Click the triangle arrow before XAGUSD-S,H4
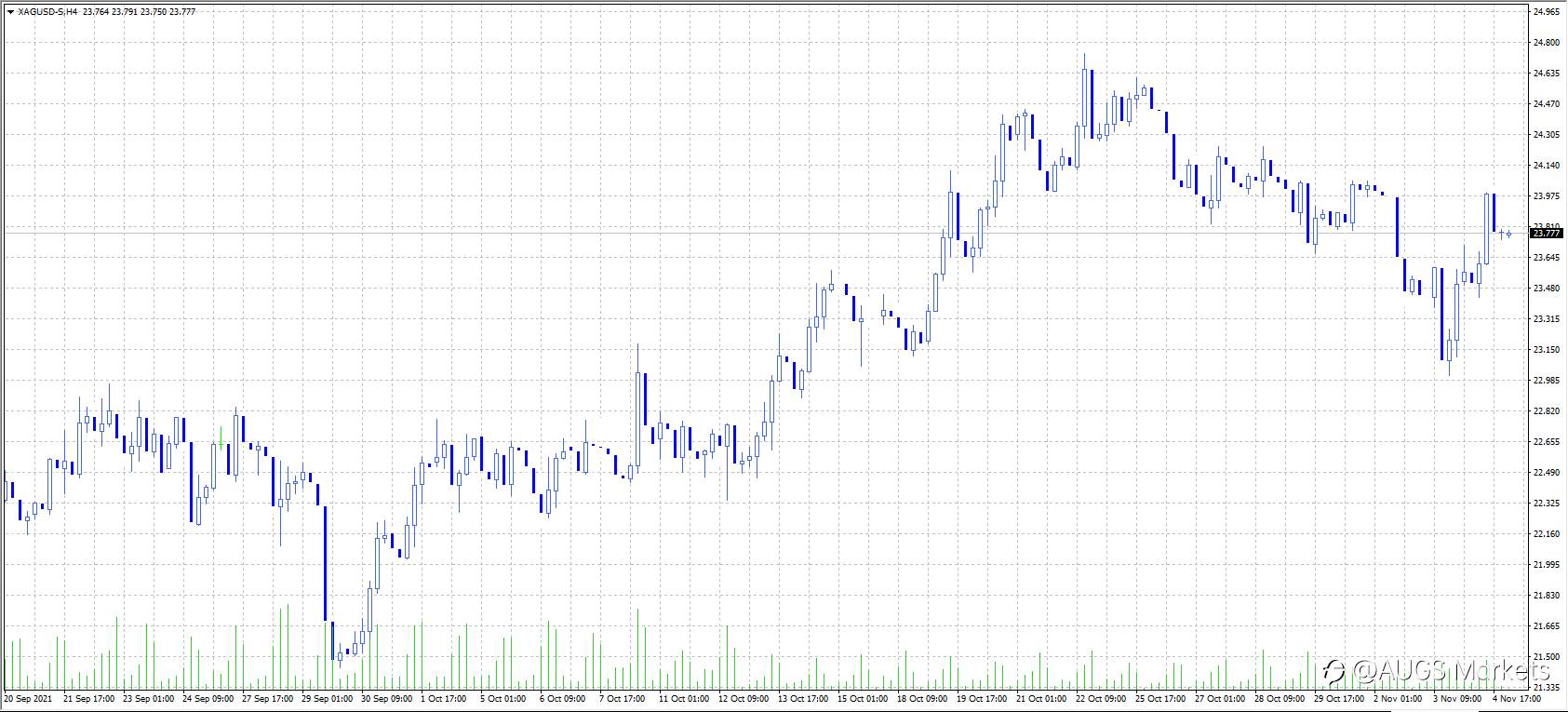Image resolution: width=1568 pixels, height=712 pixels. tap(10, 12)
